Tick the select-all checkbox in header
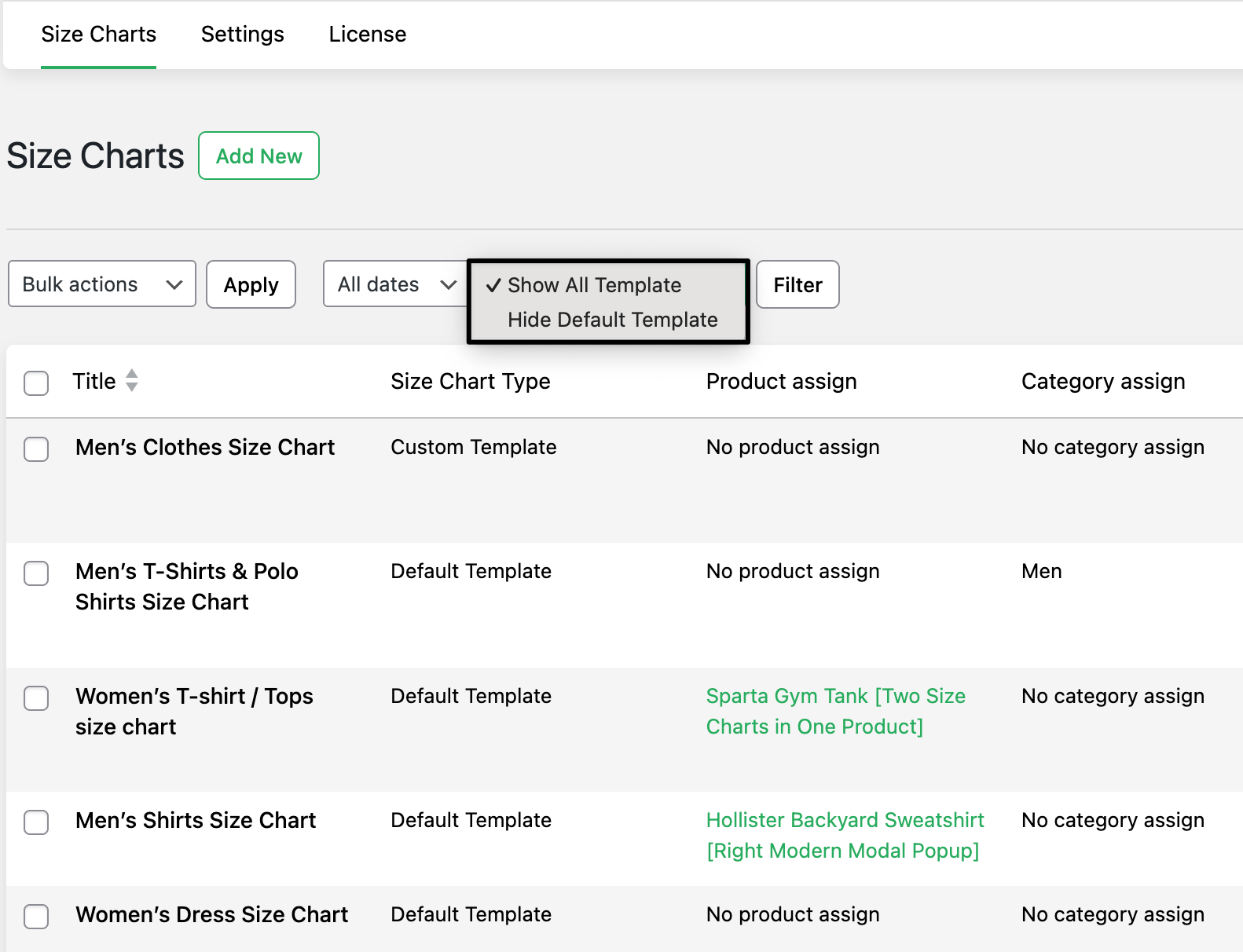Screen dimensions: 1243x952 click(36, 383)
